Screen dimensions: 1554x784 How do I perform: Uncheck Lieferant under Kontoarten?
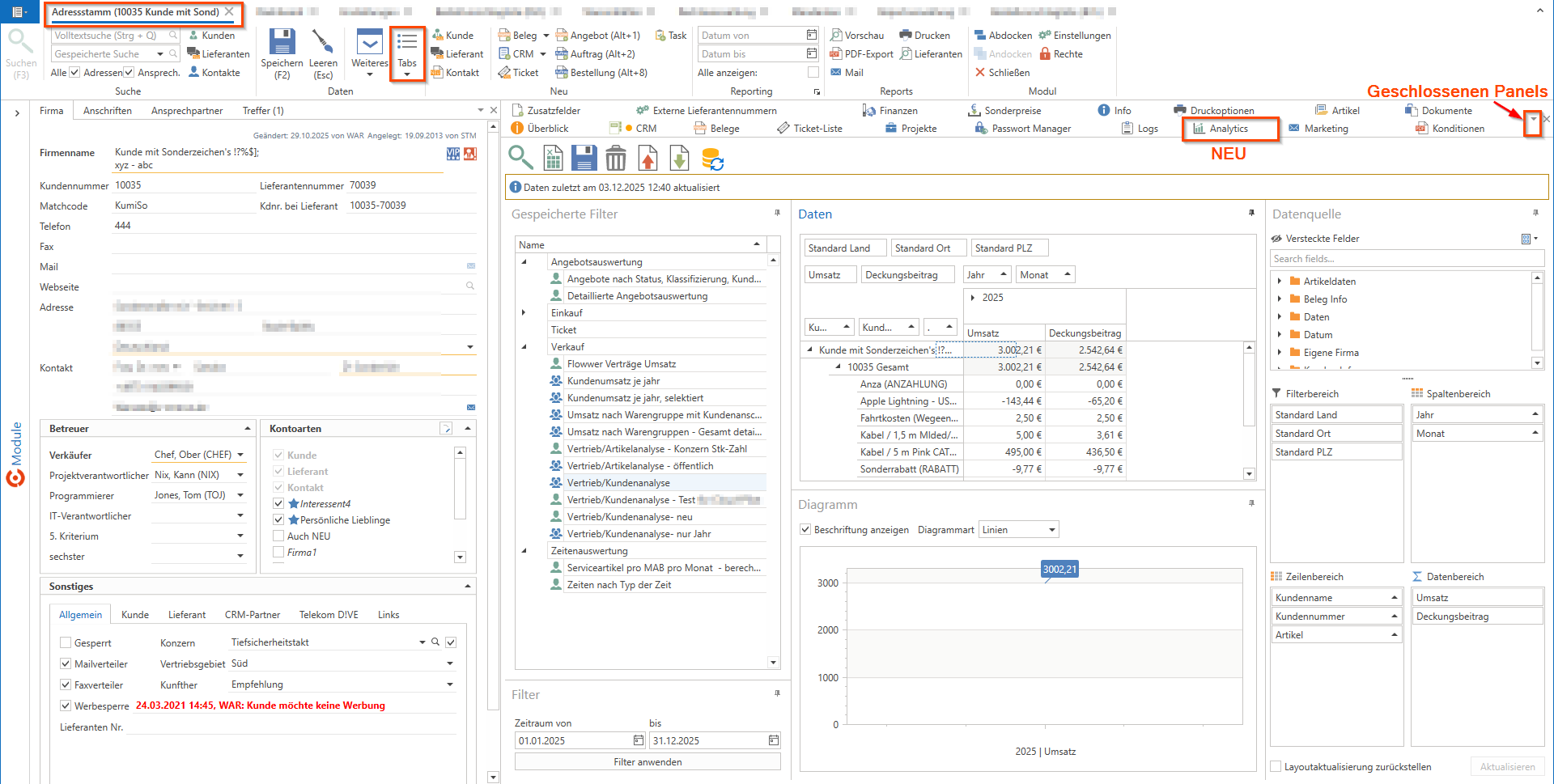click(x=278, y=471)
